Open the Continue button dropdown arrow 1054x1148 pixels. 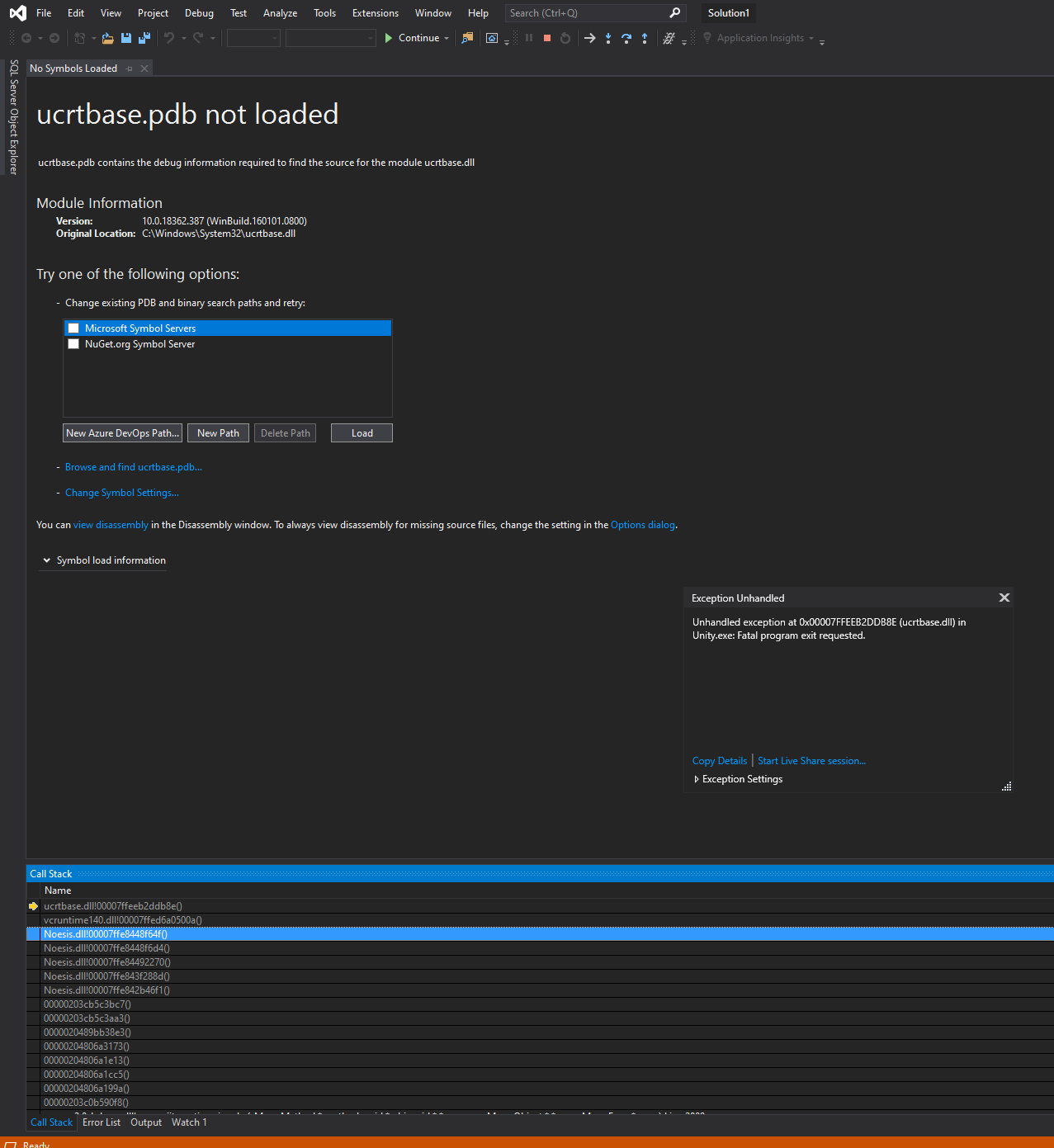447,38
